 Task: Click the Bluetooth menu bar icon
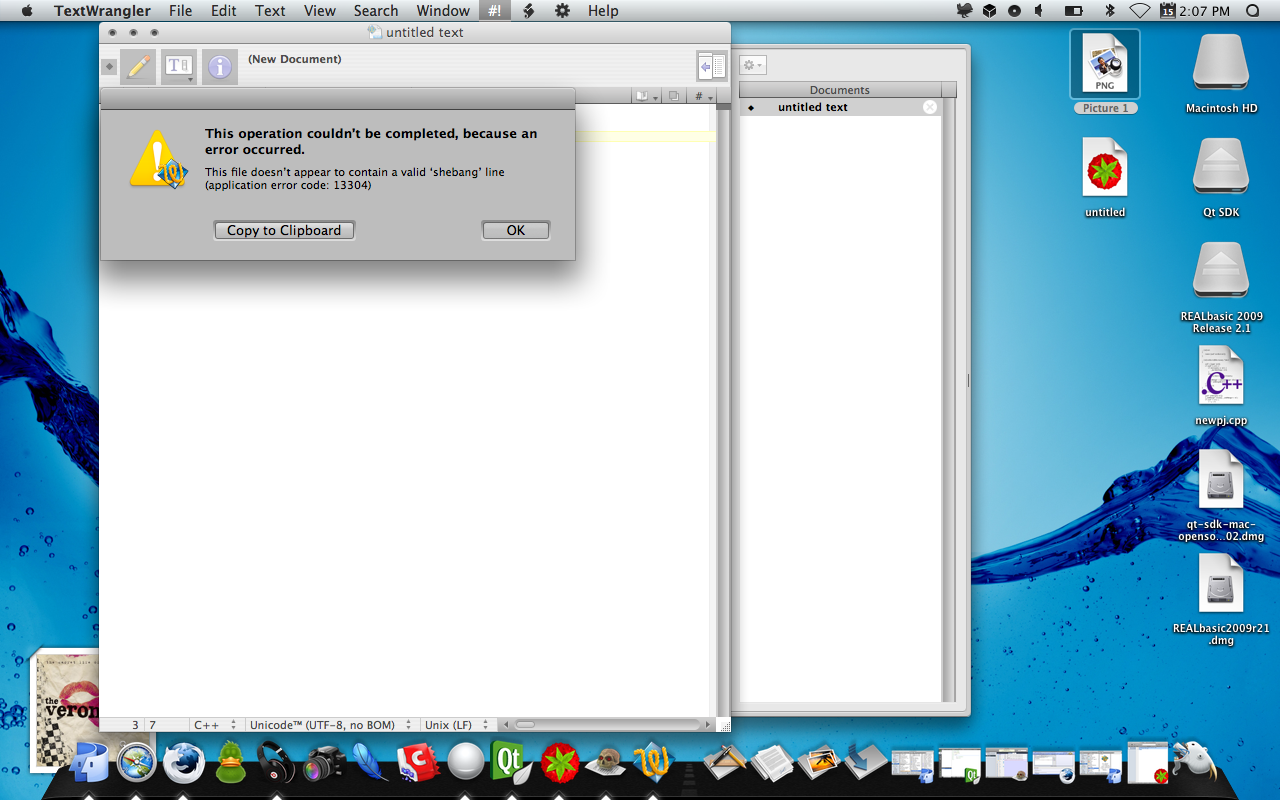(1109, 11)
